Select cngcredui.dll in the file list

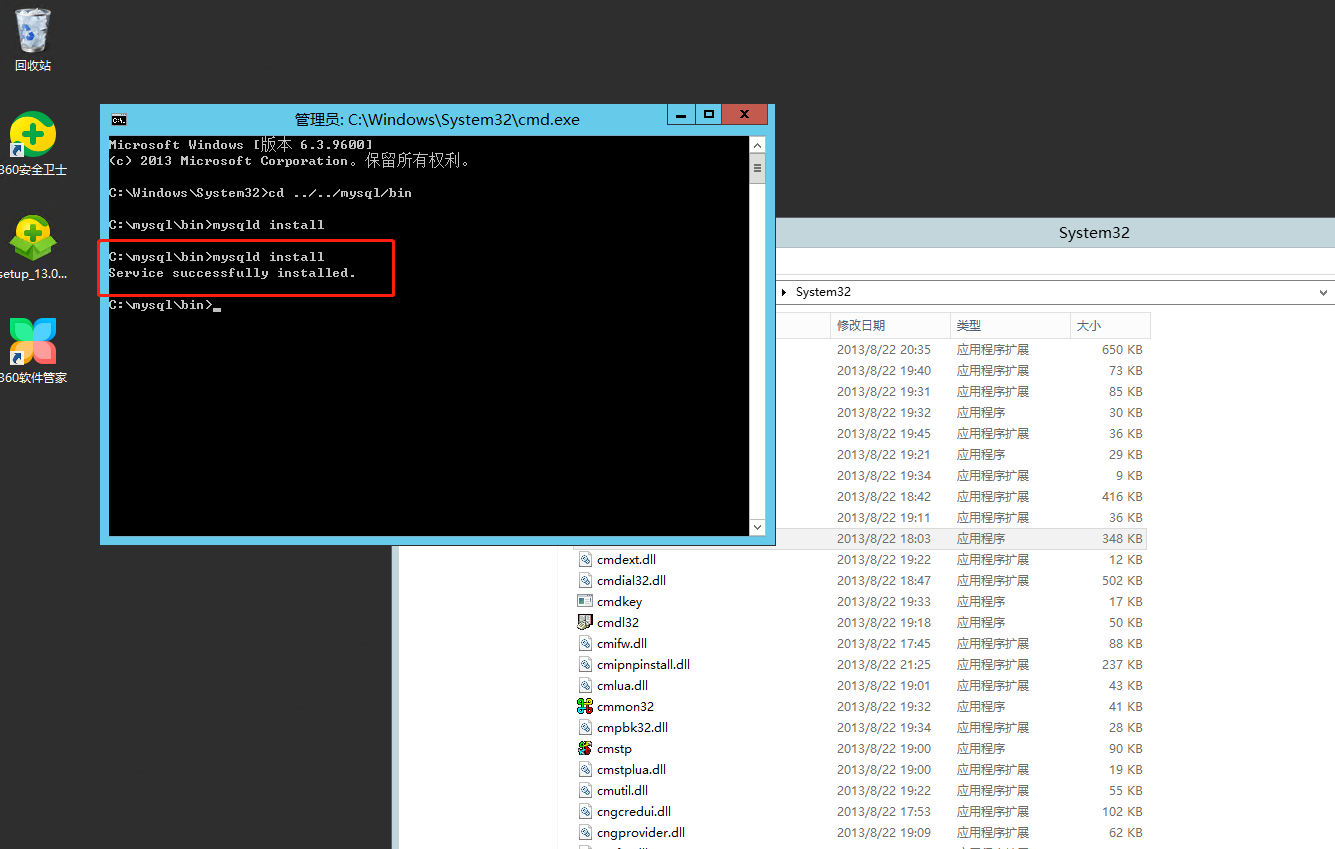(631, 811)
